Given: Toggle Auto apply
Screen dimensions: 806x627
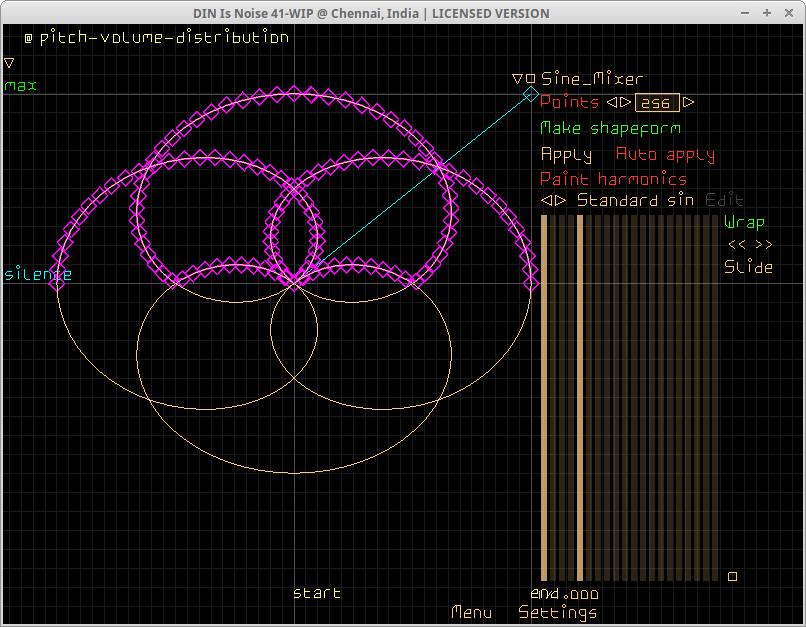Looking at the screenshot, I should [x=665, y=154].
